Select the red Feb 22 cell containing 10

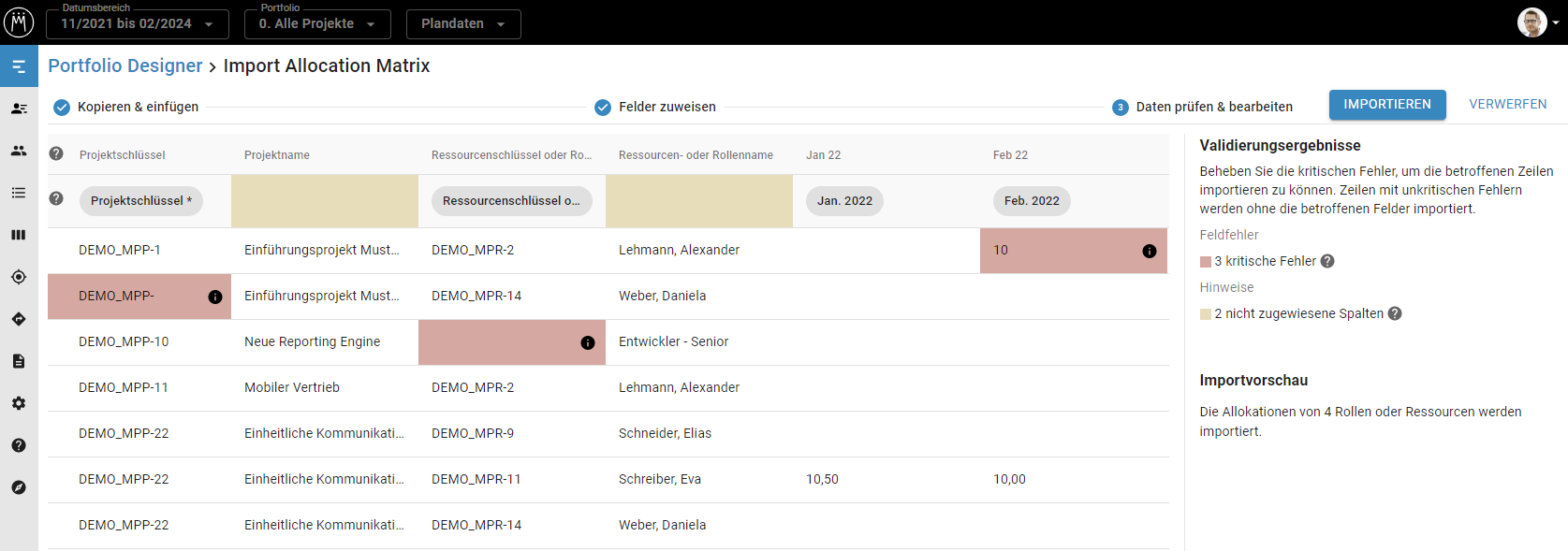pyautogui.click(x=1058, y=251)
